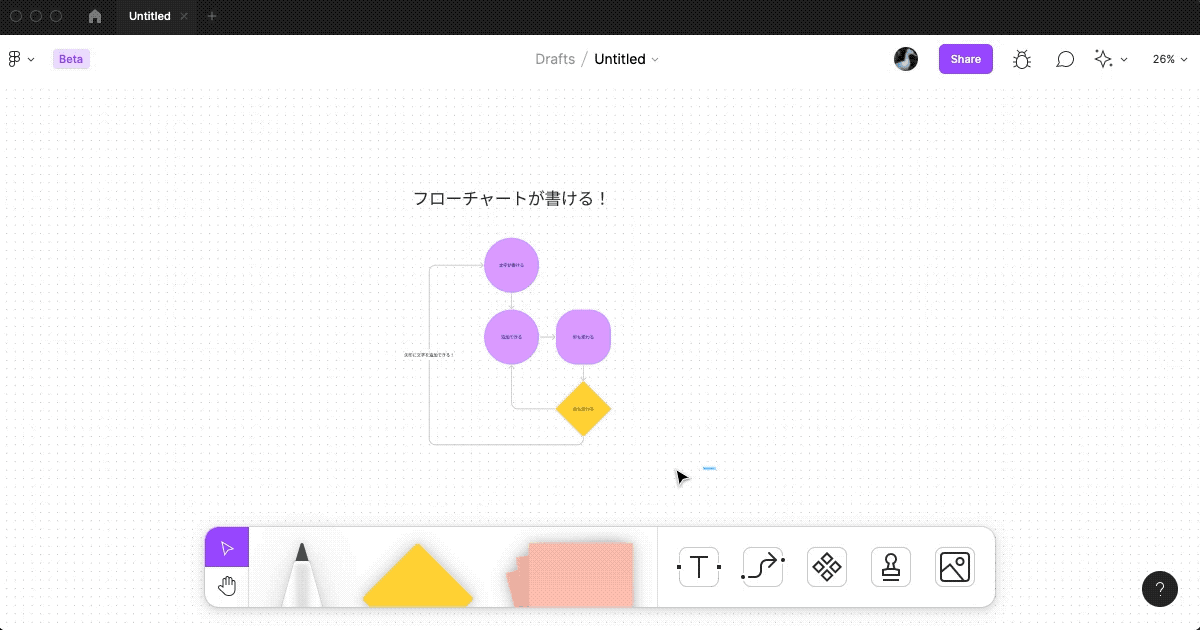Insert an image with the media tool

tap(954, 567)
